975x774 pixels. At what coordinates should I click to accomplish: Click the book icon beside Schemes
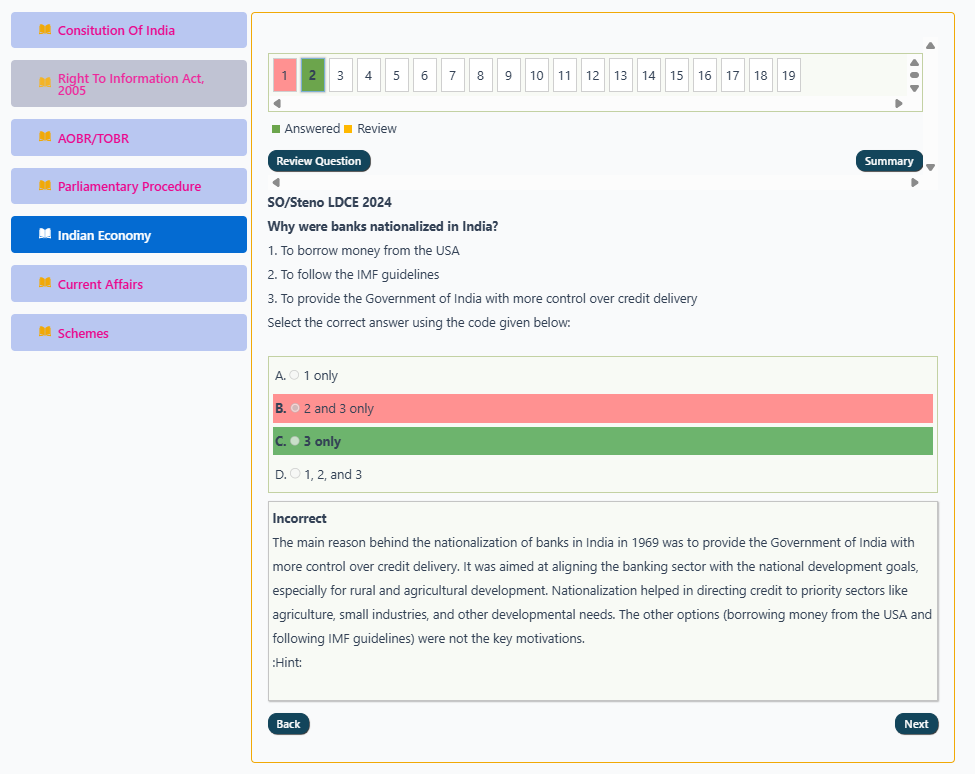(x=45, y=331)
